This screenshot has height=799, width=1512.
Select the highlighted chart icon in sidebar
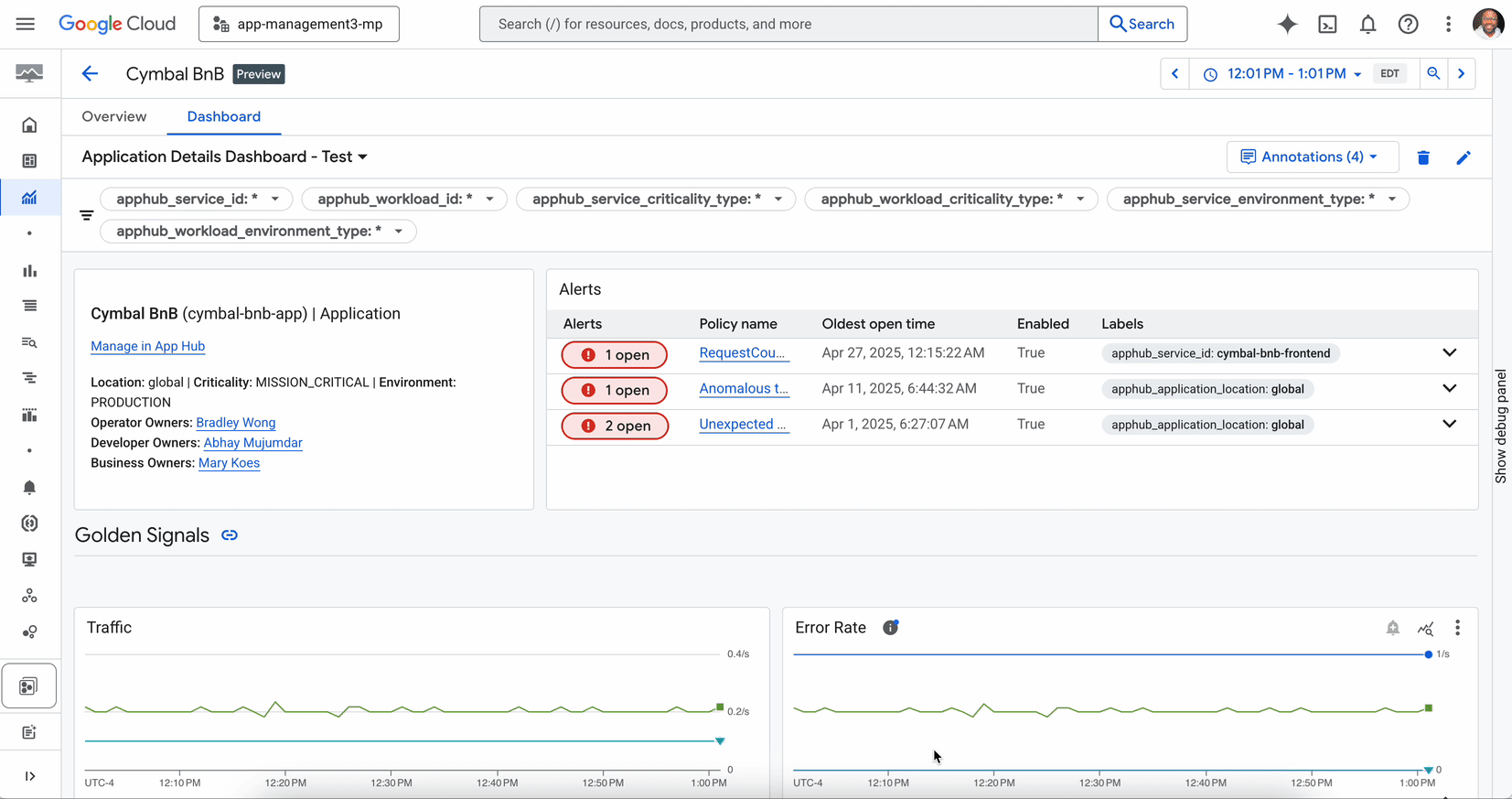coord(29,198)
